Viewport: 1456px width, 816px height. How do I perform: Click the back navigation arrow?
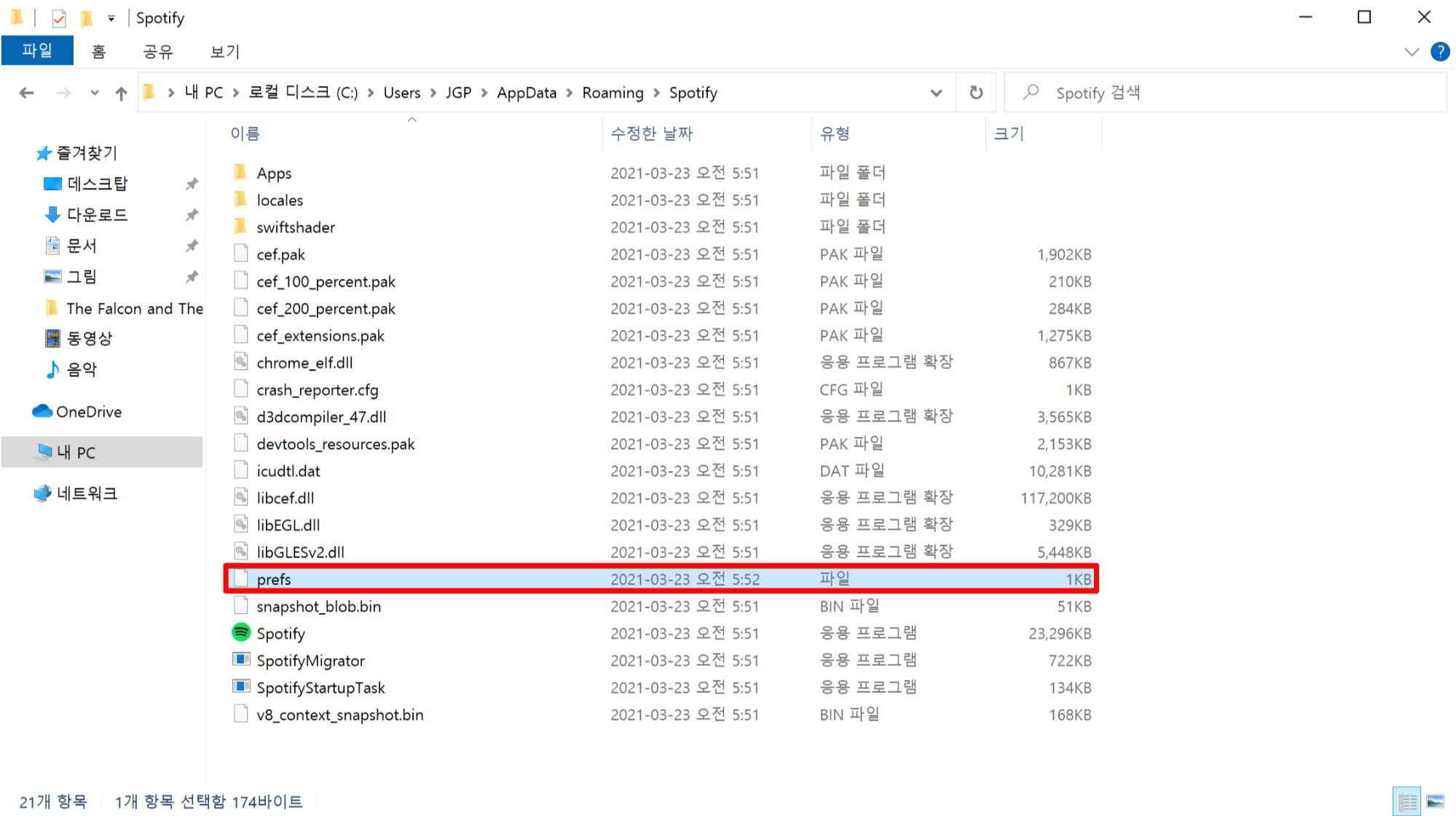(27, 93)
